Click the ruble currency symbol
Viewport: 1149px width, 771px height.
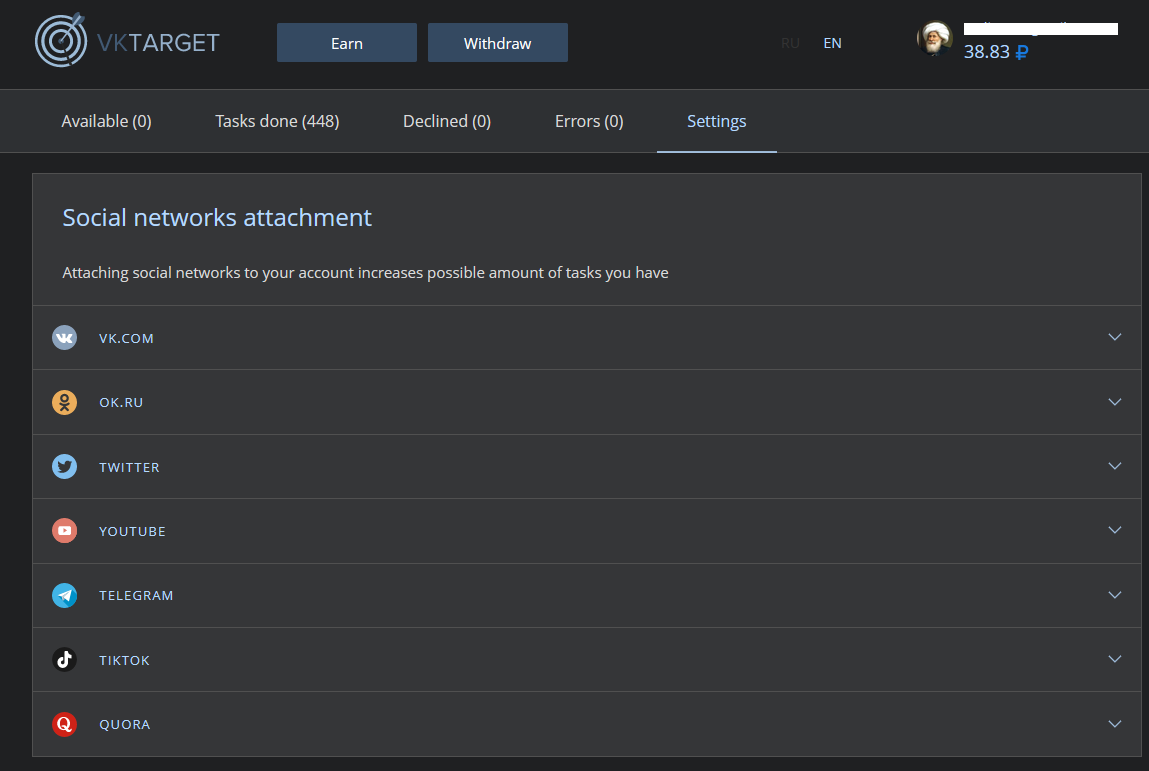[x=1022, y=52]
